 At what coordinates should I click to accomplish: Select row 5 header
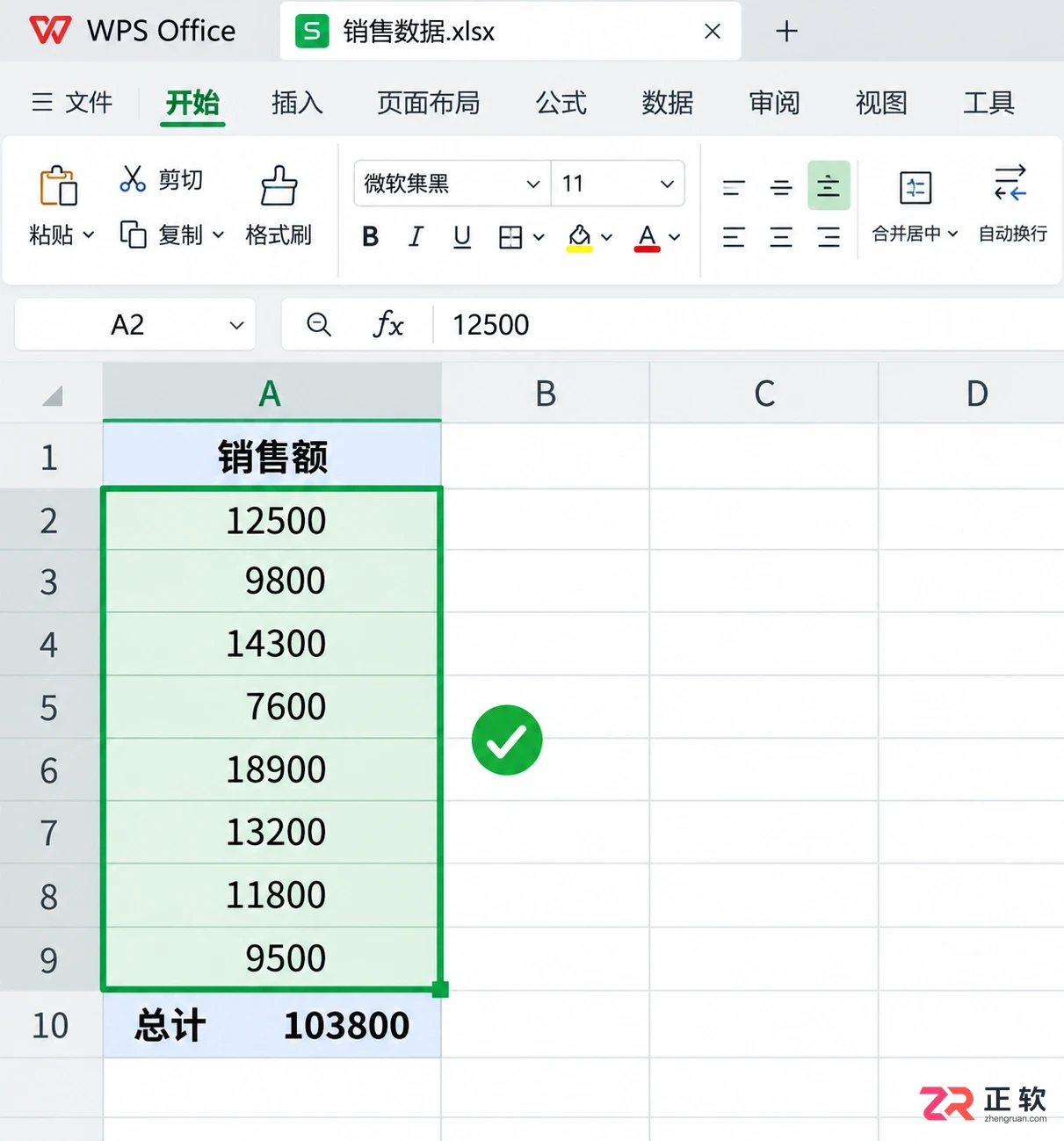point(50,707)
